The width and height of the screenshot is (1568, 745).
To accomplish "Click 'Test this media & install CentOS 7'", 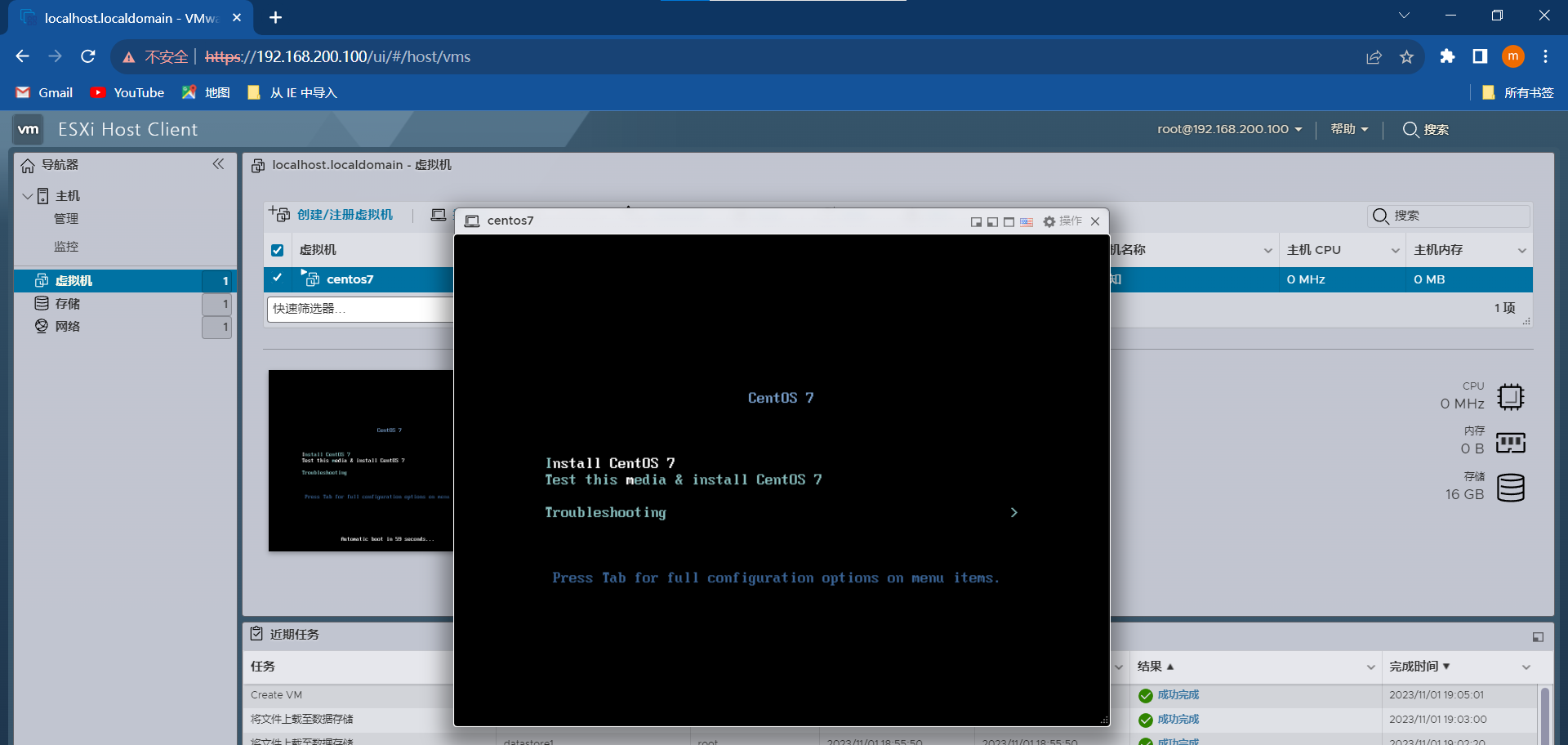I will pyautogui.click(x=684, y=480).
